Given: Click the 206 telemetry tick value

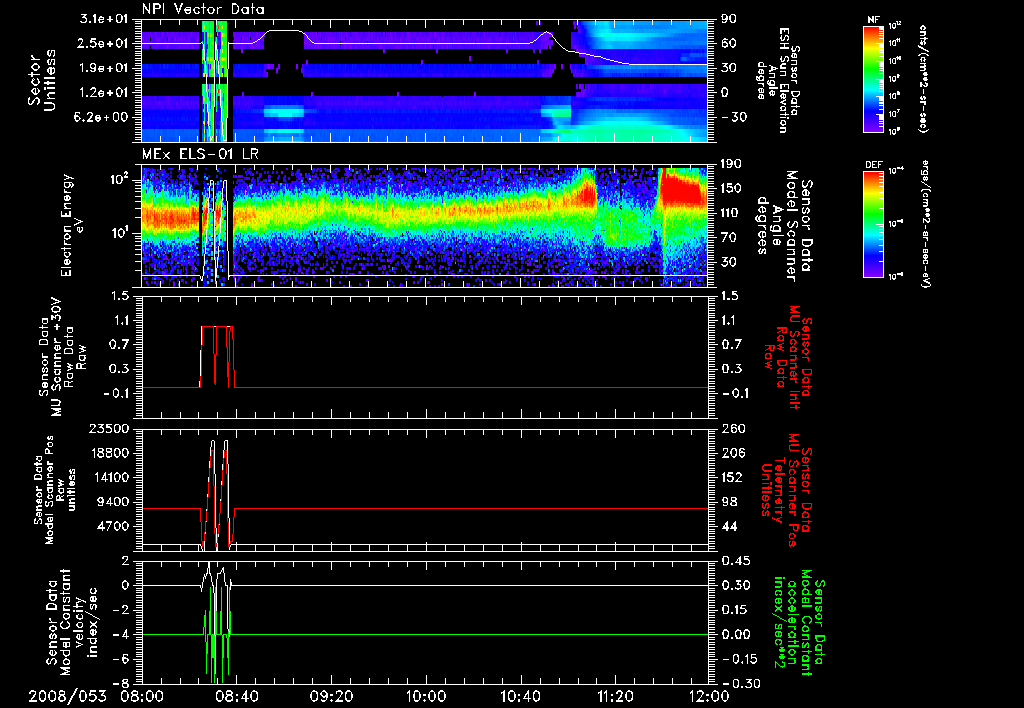Looking at the screenshot, I should click(x=731, y=453).
